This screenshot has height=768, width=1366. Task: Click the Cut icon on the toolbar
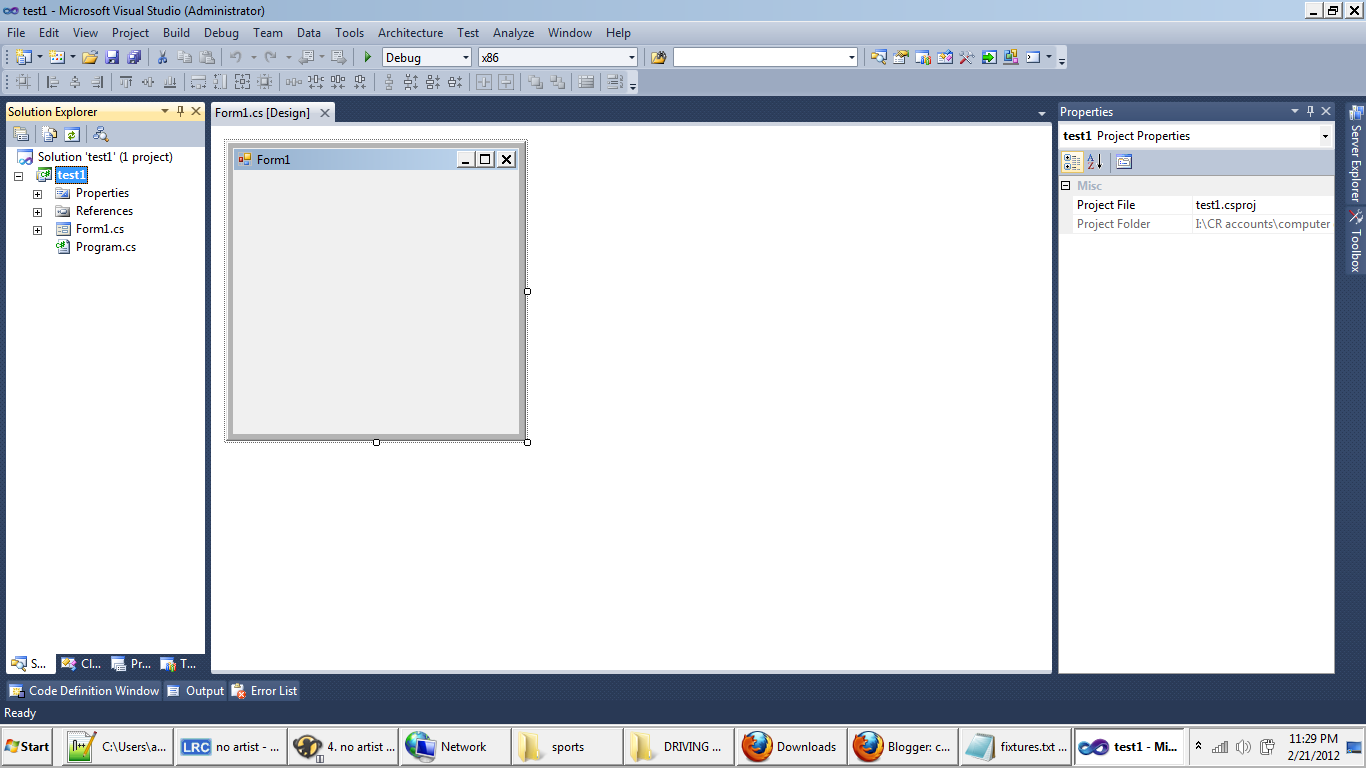(162, 57)
